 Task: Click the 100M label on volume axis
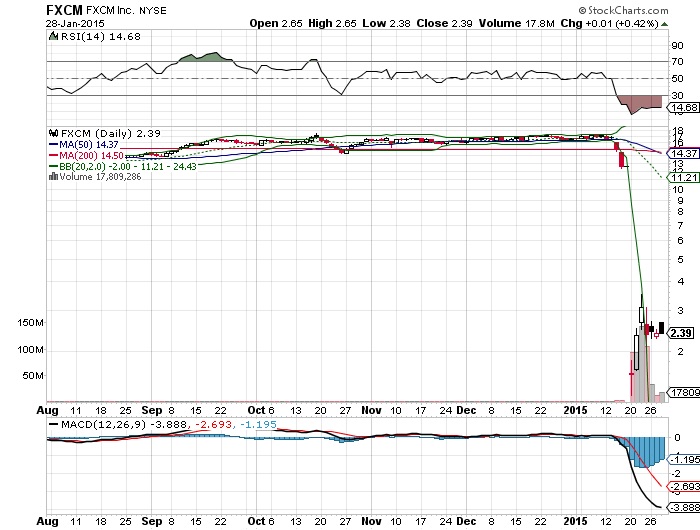click(x=30, y=350)
